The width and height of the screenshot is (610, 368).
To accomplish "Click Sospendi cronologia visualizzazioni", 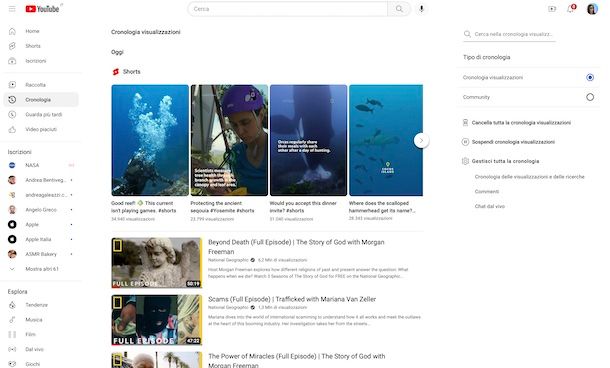I will coord(513,142).
